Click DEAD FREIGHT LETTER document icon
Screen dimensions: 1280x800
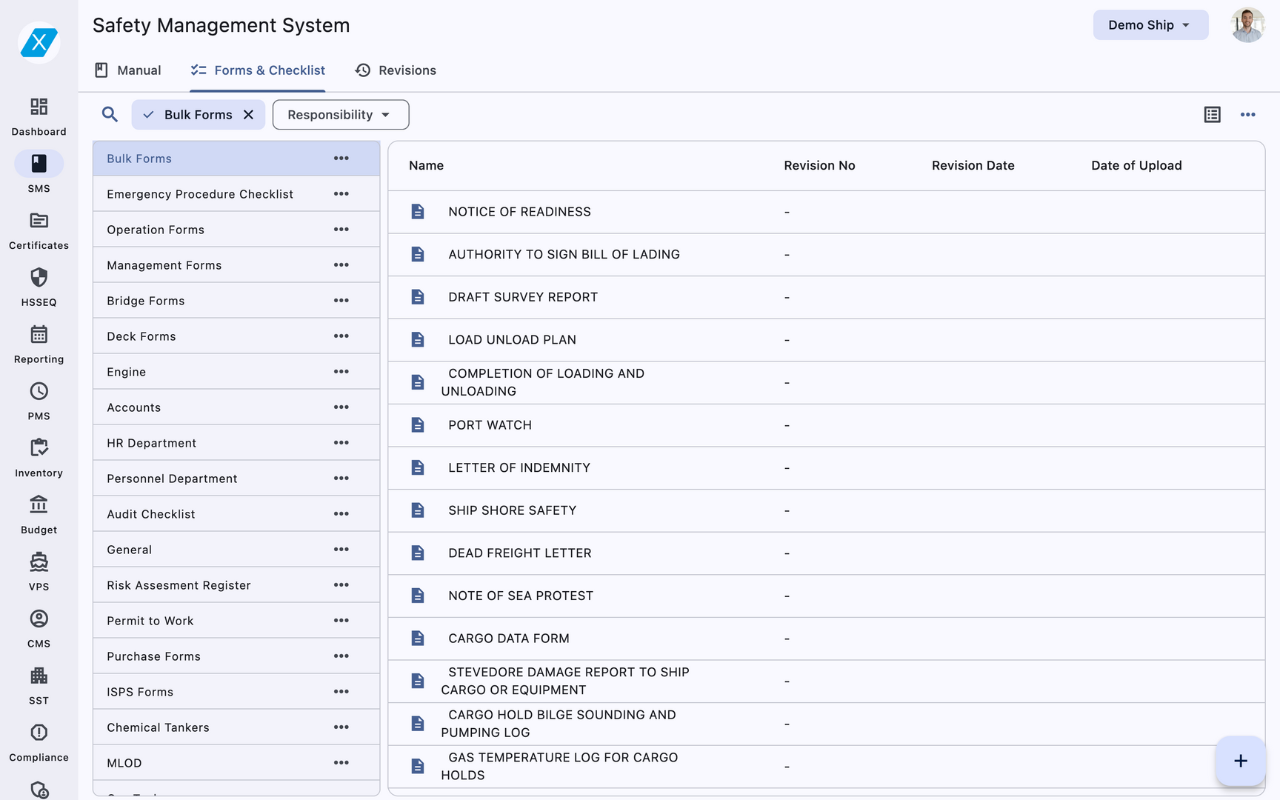click(418, 553)
